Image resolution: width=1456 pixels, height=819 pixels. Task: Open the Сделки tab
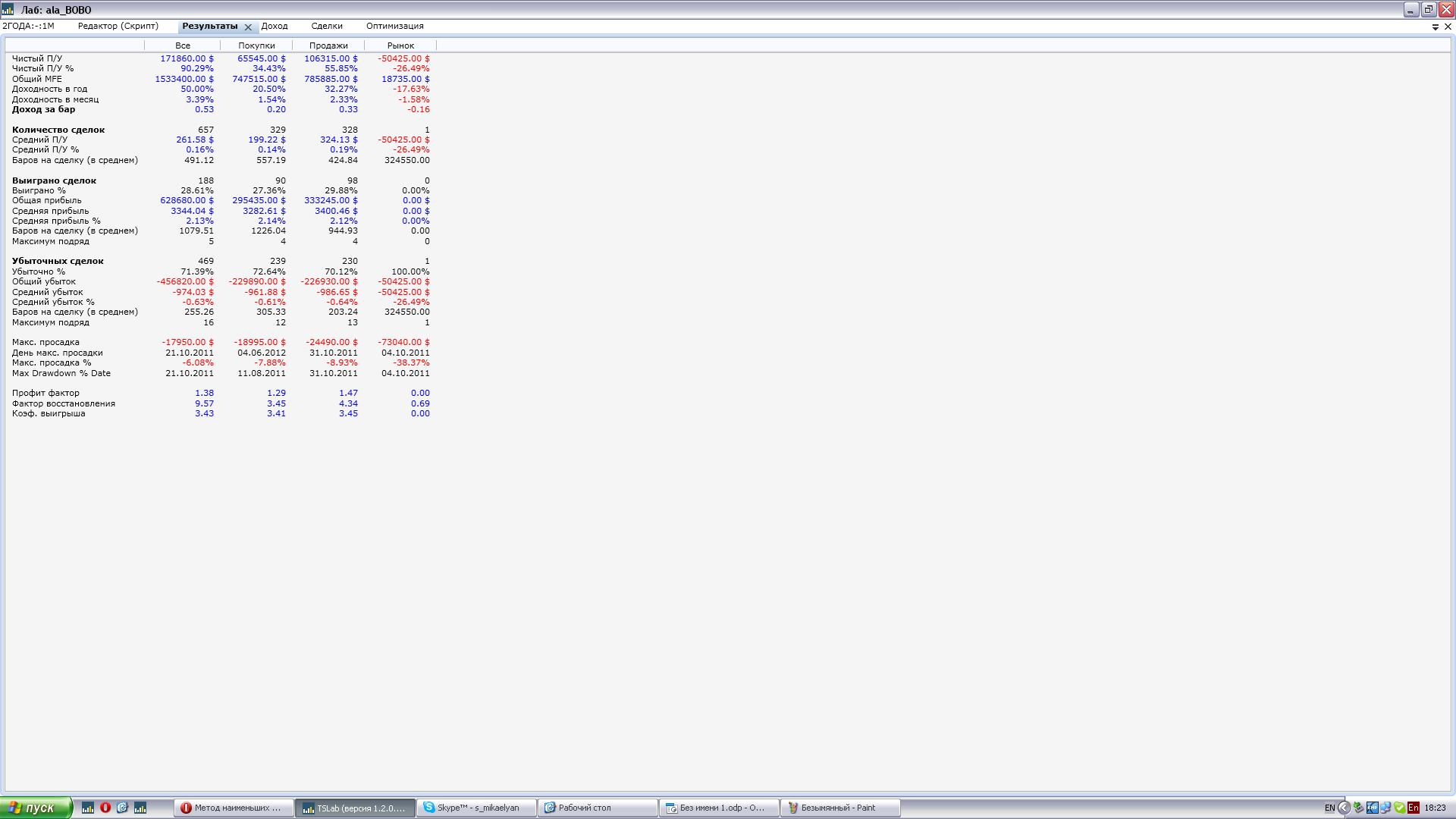point(327,26)
